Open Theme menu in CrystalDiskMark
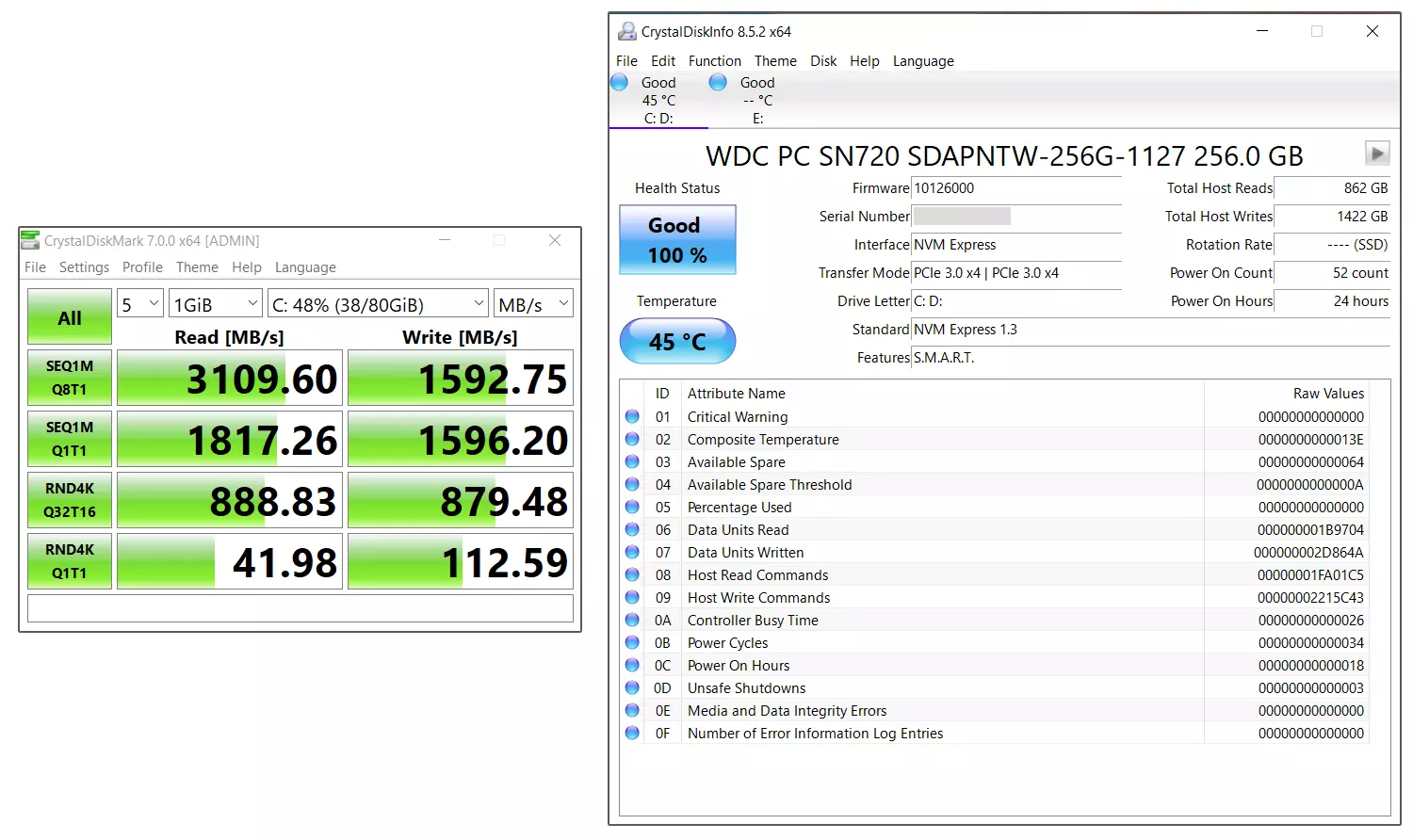The width and height of the screenshot is (1413, 840). [x=197, y=267]
